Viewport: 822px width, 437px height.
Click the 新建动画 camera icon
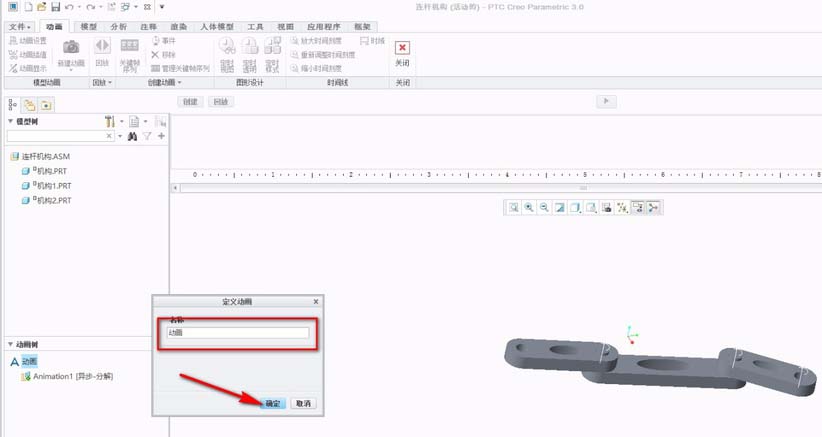point(71,47)
